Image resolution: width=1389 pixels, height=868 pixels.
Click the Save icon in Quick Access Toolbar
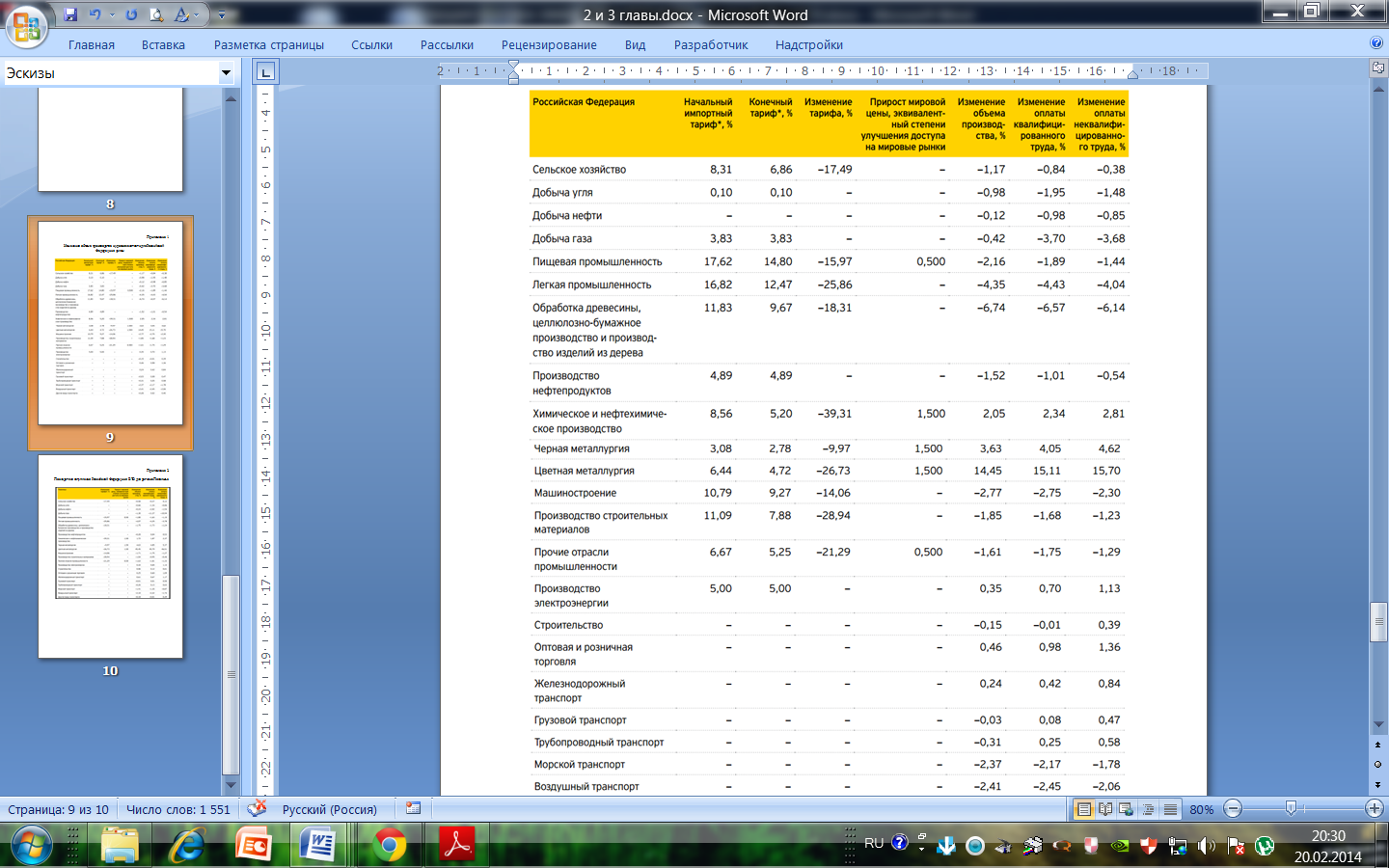pyautogui.click(x=70, y=14)
